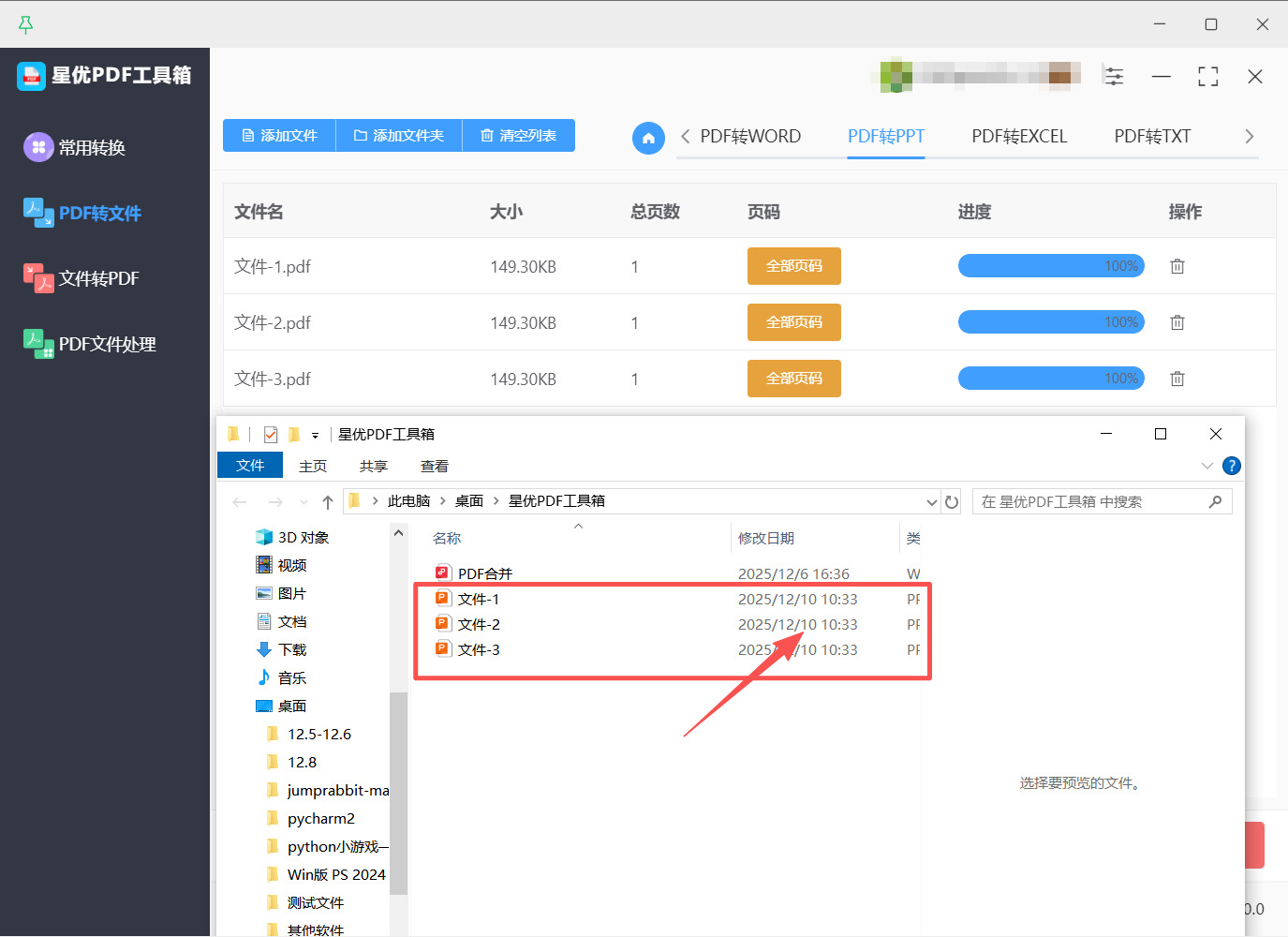Screen dimensions: 1288x937
Task: Select the PDF合并 file
Action: 475,573
